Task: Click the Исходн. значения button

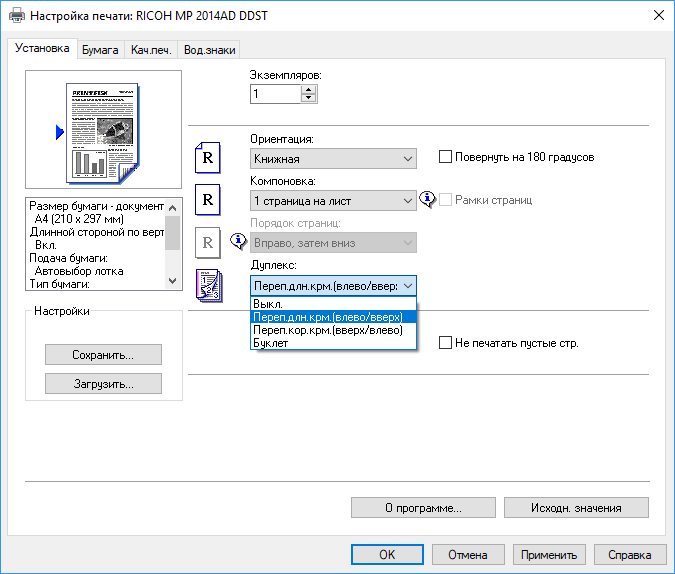Action: click(576, 507)
